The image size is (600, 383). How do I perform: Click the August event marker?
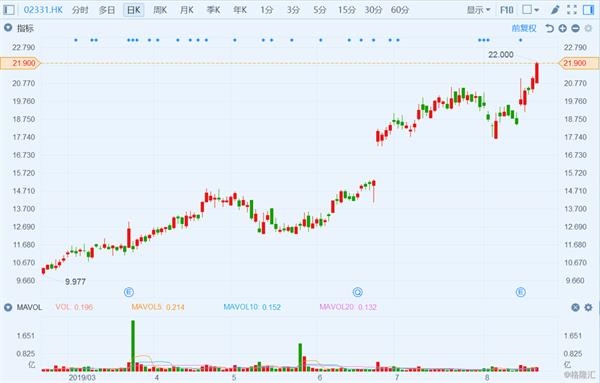[x=520, y=293]
